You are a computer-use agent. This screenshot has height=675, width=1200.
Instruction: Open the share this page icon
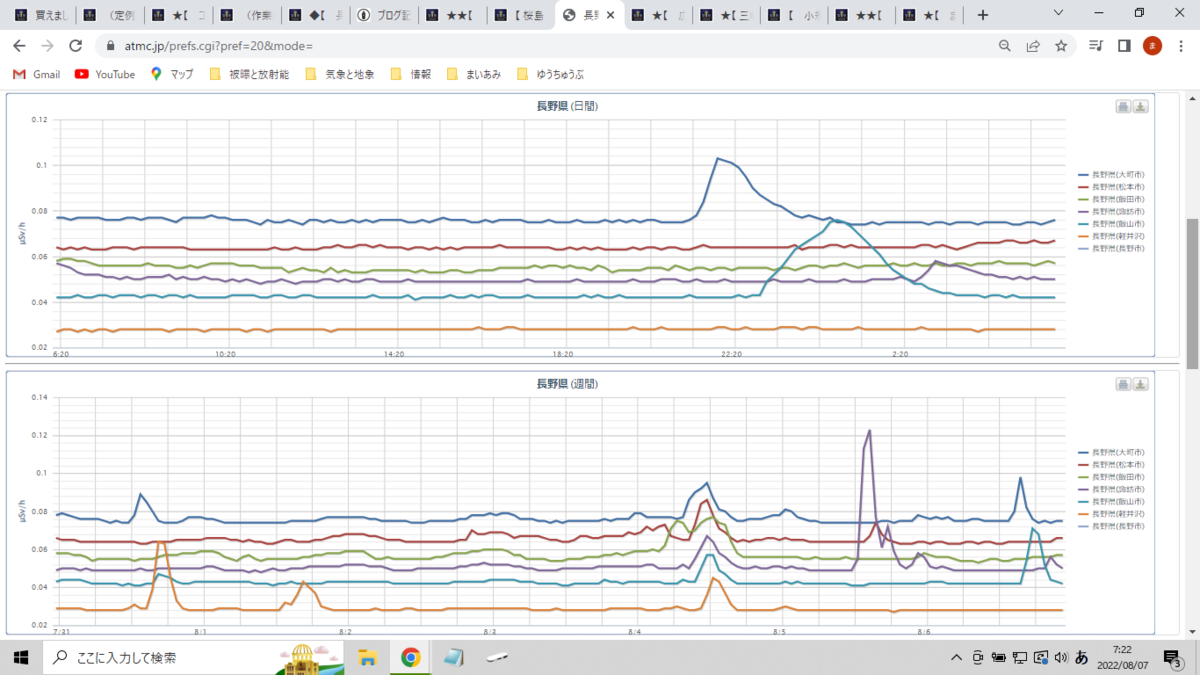point(1033,46)
